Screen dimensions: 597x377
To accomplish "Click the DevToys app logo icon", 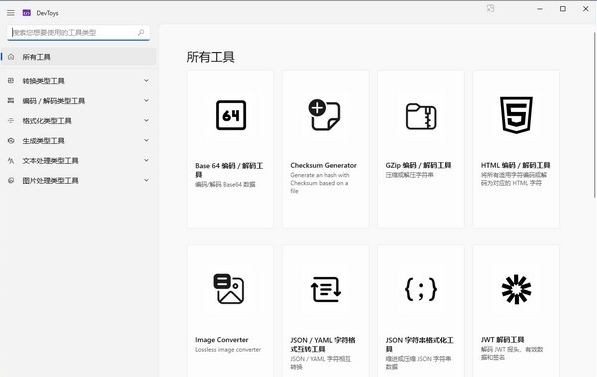I will coord(27,13).
